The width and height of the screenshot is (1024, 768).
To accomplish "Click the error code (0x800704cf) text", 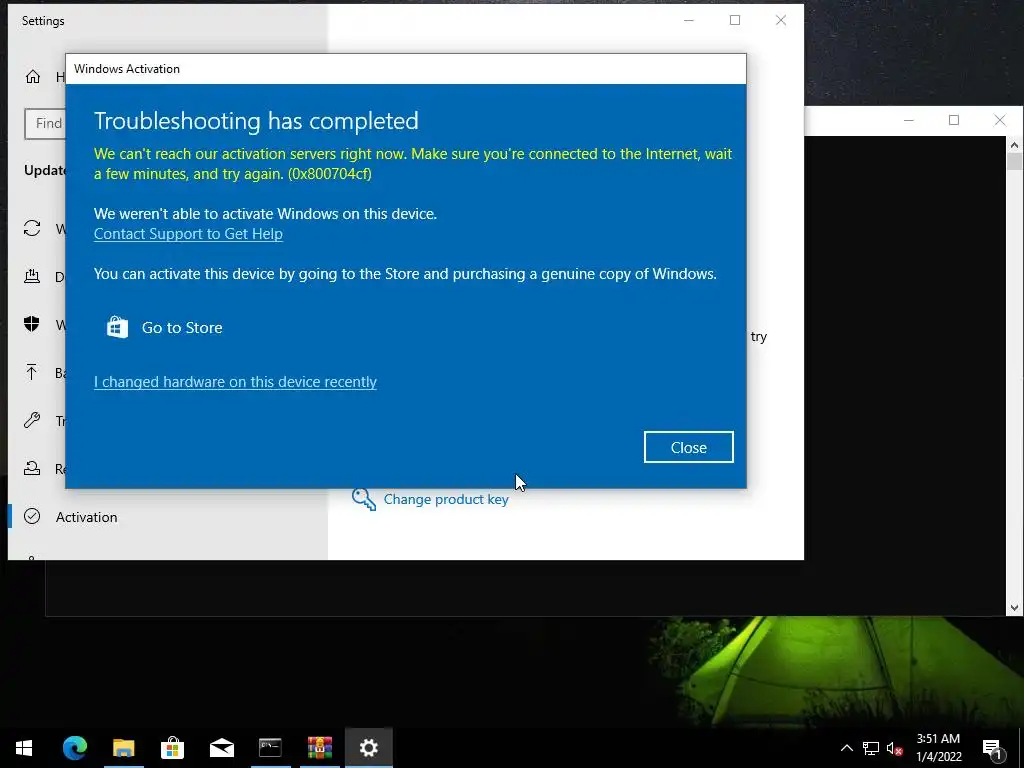I will pos(330,174).
